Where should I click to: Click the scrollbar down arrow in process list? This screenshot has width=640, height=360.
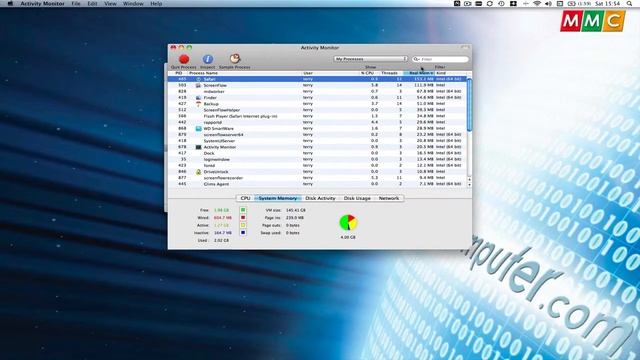(469, 185)
